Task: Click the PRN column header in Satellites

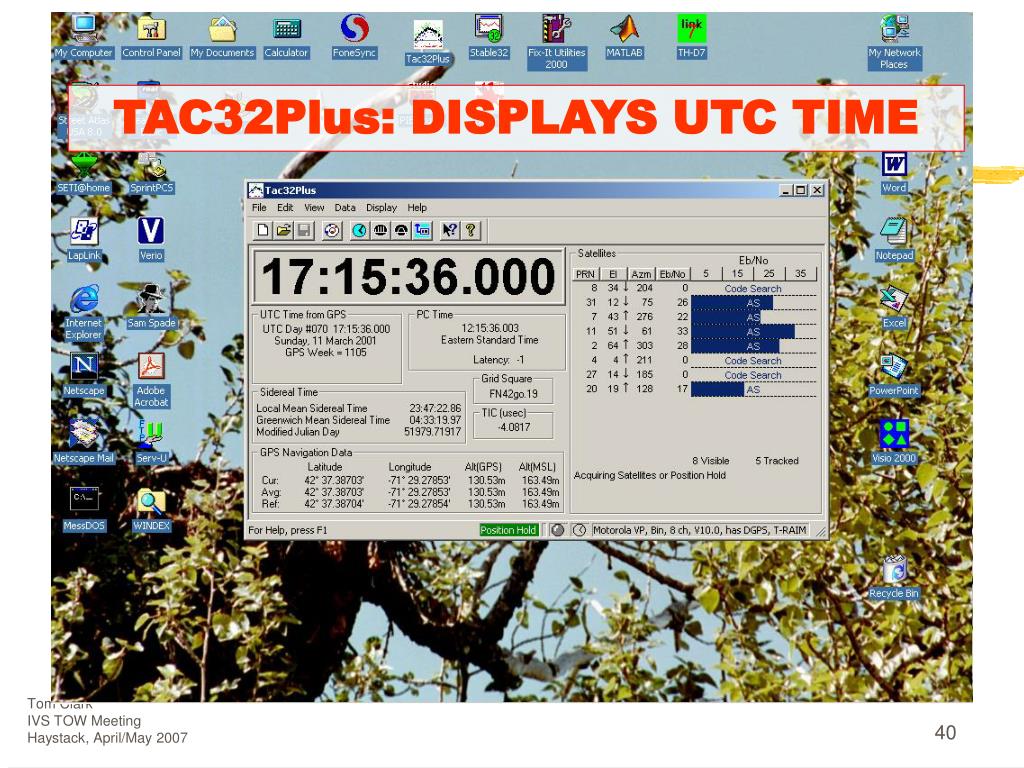Action: coord(585,274)
